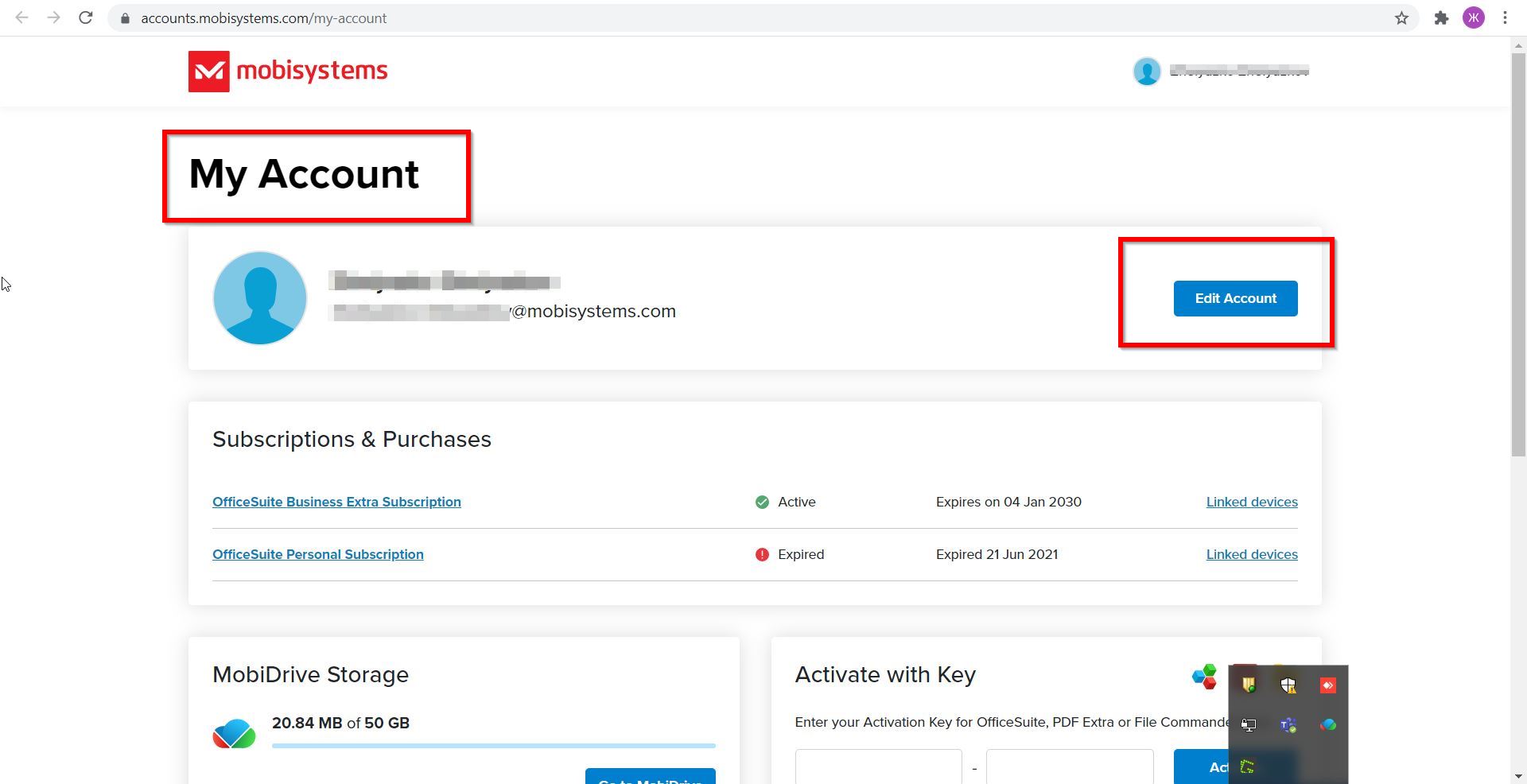Bookmark this page with the star icon

click(1401, 17)
